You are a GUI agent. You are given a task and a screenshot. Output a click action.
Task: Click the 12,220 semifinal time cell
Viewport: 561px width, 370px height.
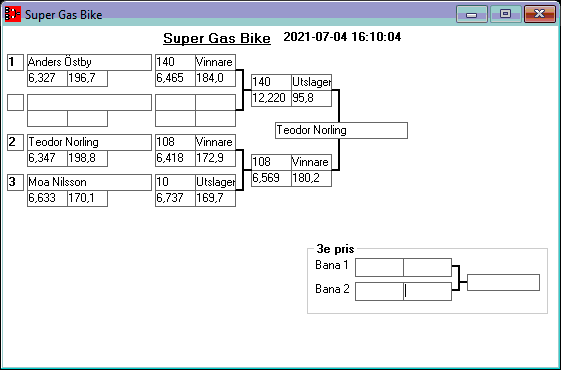pos(271,98)
